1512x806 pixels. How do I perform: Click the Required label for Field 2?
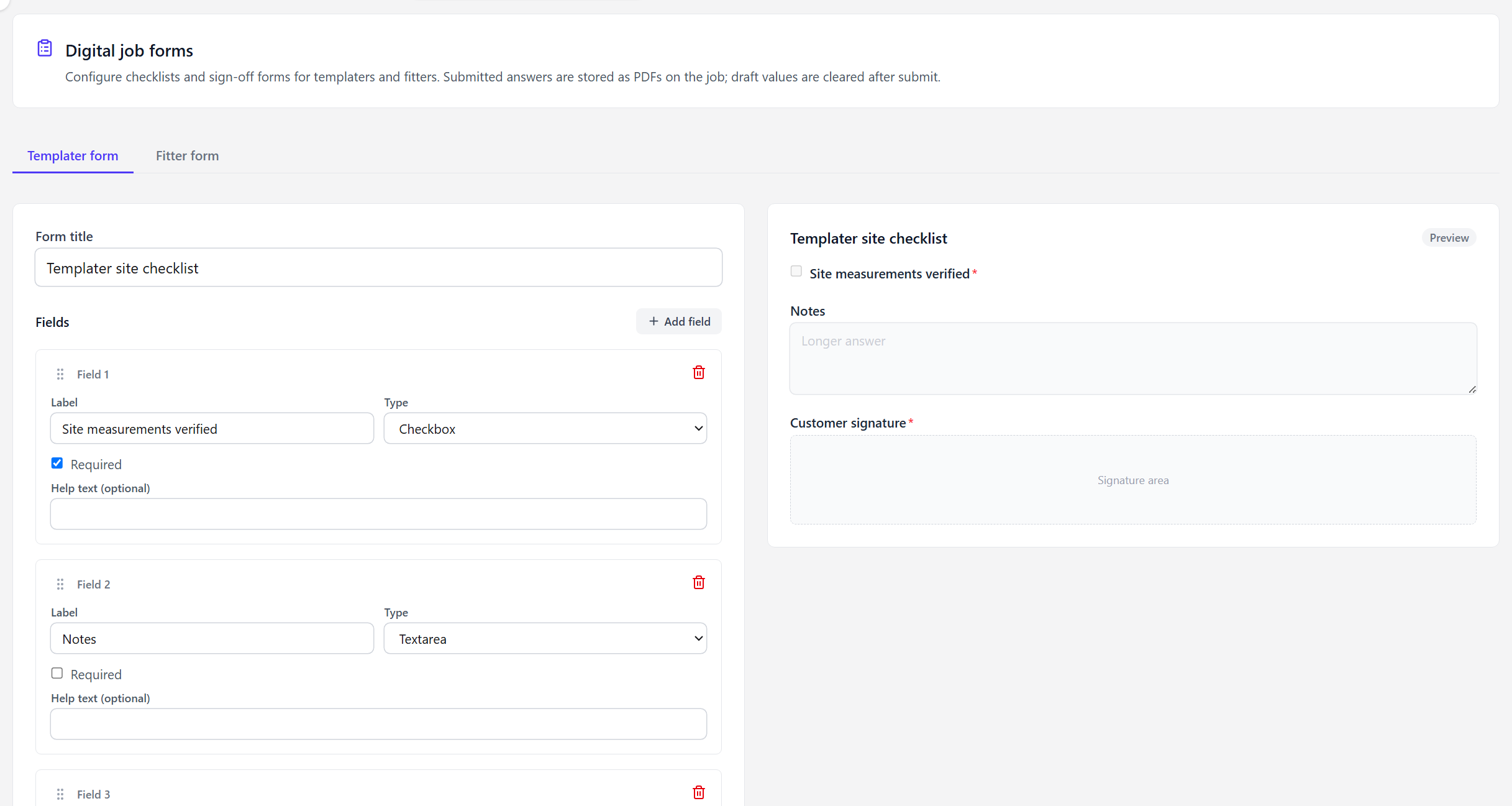[96, 675]
